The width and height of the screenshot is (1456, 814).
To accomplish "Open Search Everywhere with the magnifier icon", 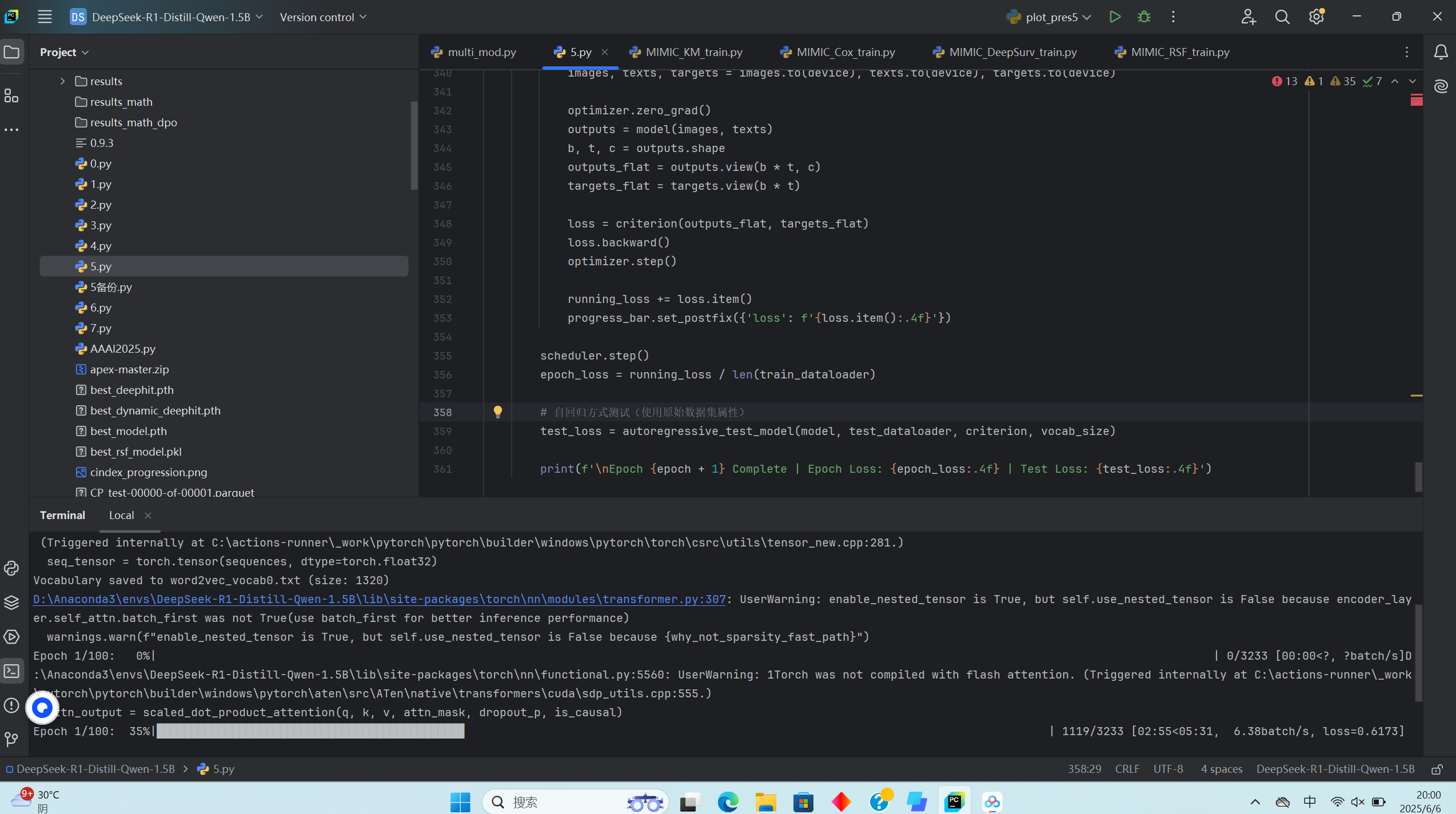I will [1282, 17].
